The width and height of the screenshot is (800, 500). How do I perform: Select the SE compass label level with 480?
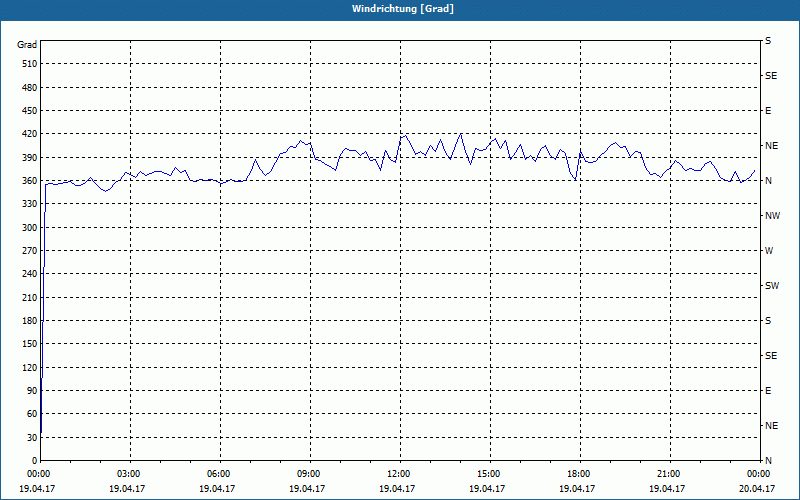tap(771, 76)
